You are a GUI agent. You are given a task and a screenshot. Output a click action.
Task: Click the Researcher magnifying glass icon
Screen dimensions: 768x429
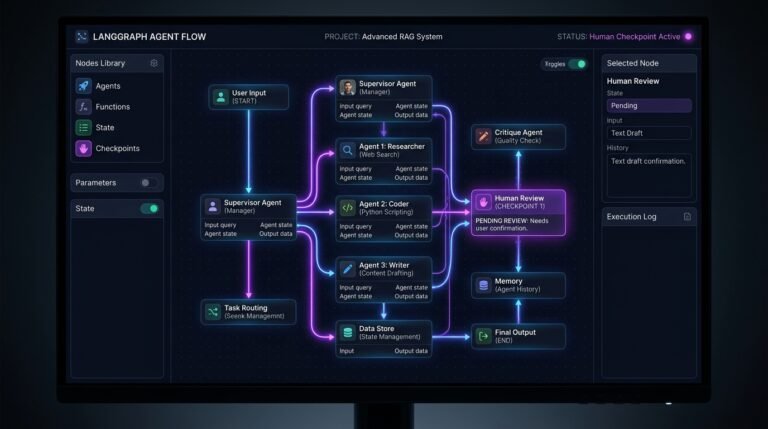coord(347,150)
